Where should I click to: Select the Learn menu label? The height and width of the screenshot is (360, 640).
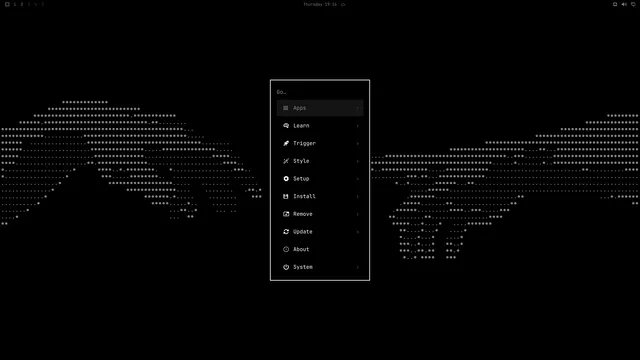301,126
